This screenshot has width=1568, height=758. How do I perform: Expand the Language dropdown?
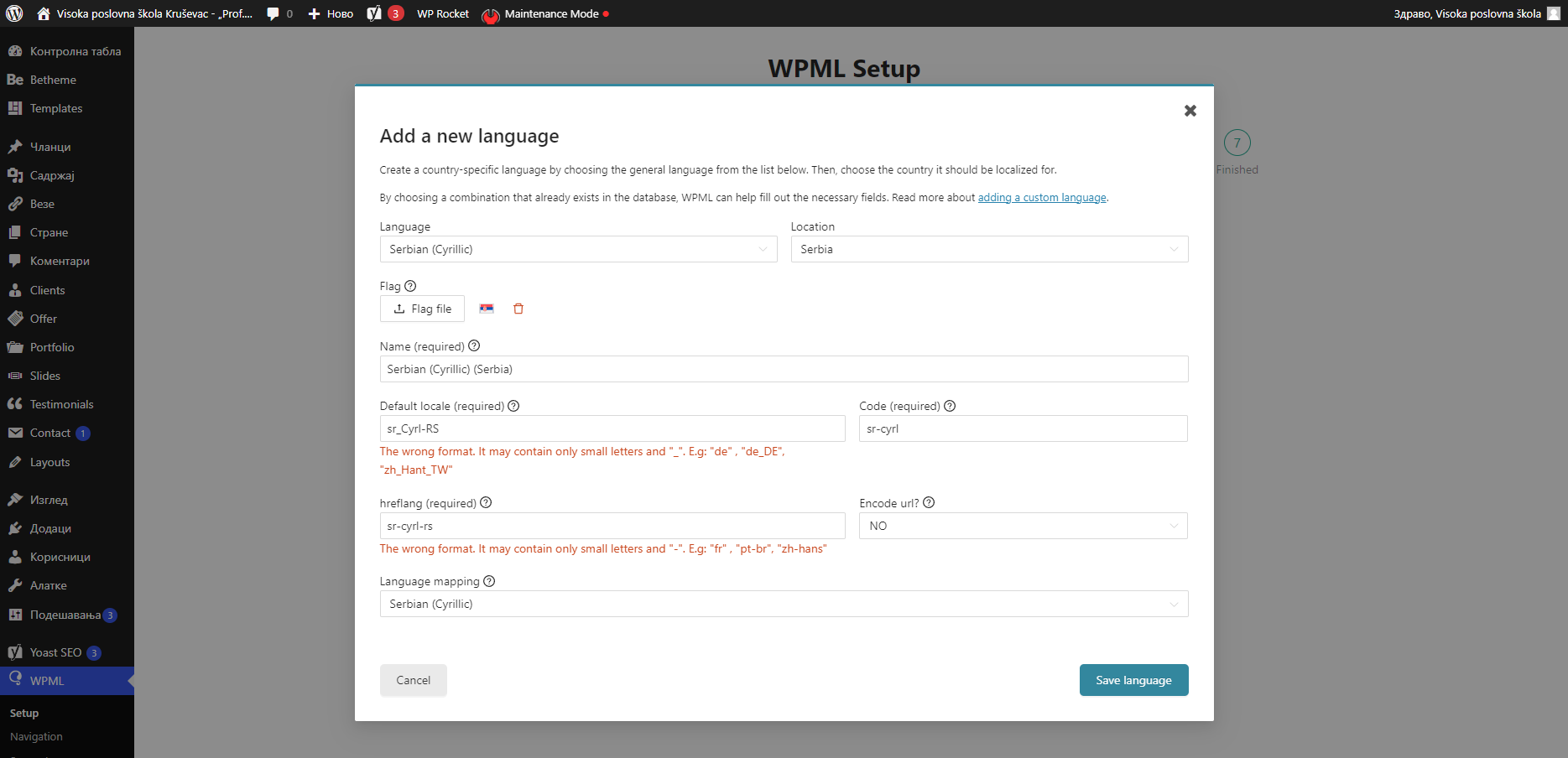578,249
